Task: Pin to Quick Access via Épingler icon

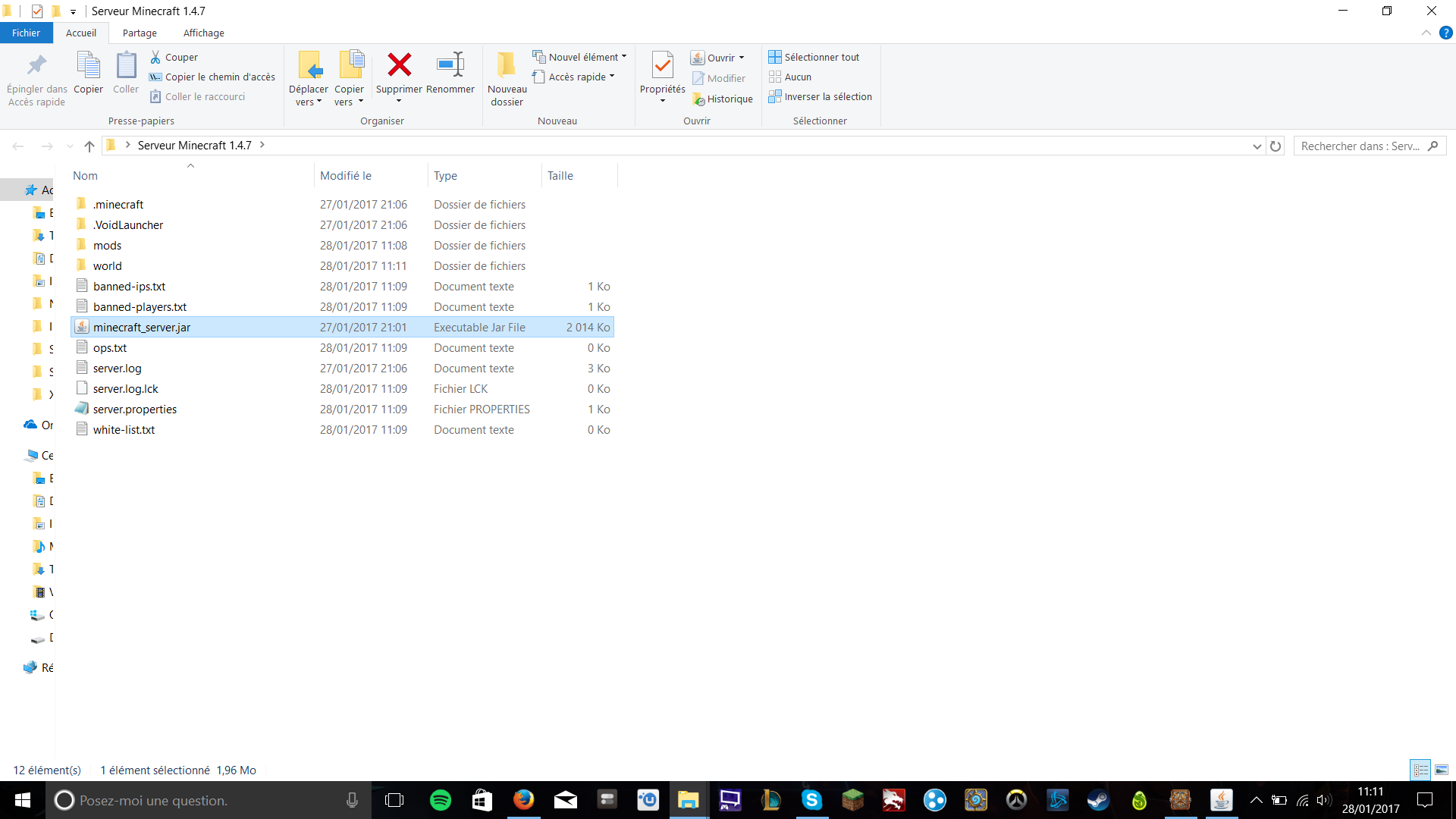Action: click(x=36, y=78)
